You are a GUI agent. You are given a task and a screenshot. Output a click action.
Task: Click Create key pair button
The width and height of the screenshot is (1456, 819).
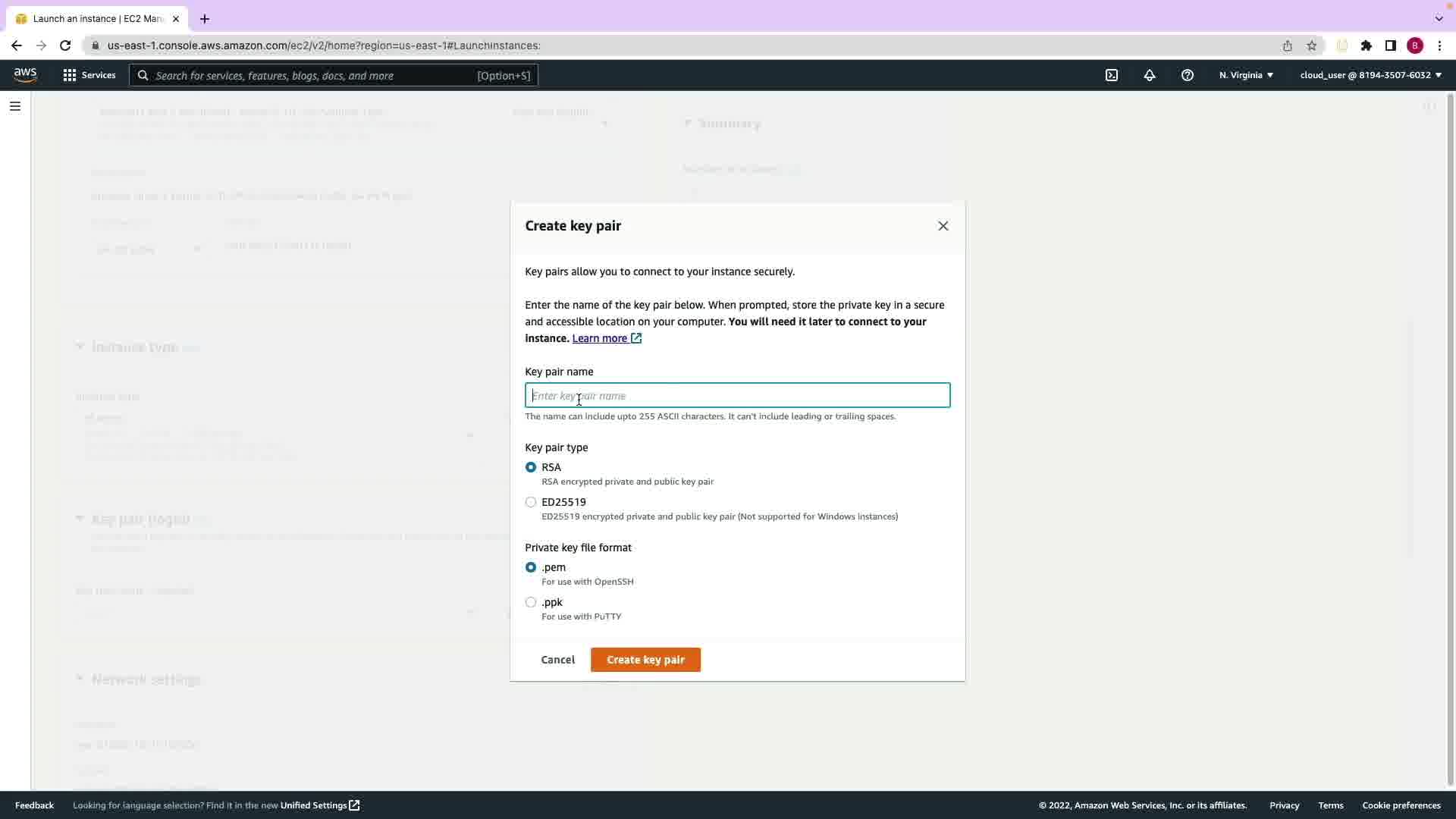[x=645, y=660]
